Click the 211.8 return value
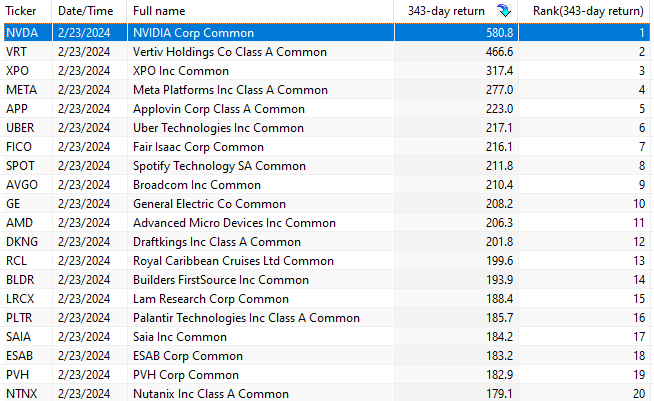This screenshot has height=401, width=654. tap(499, 166)
